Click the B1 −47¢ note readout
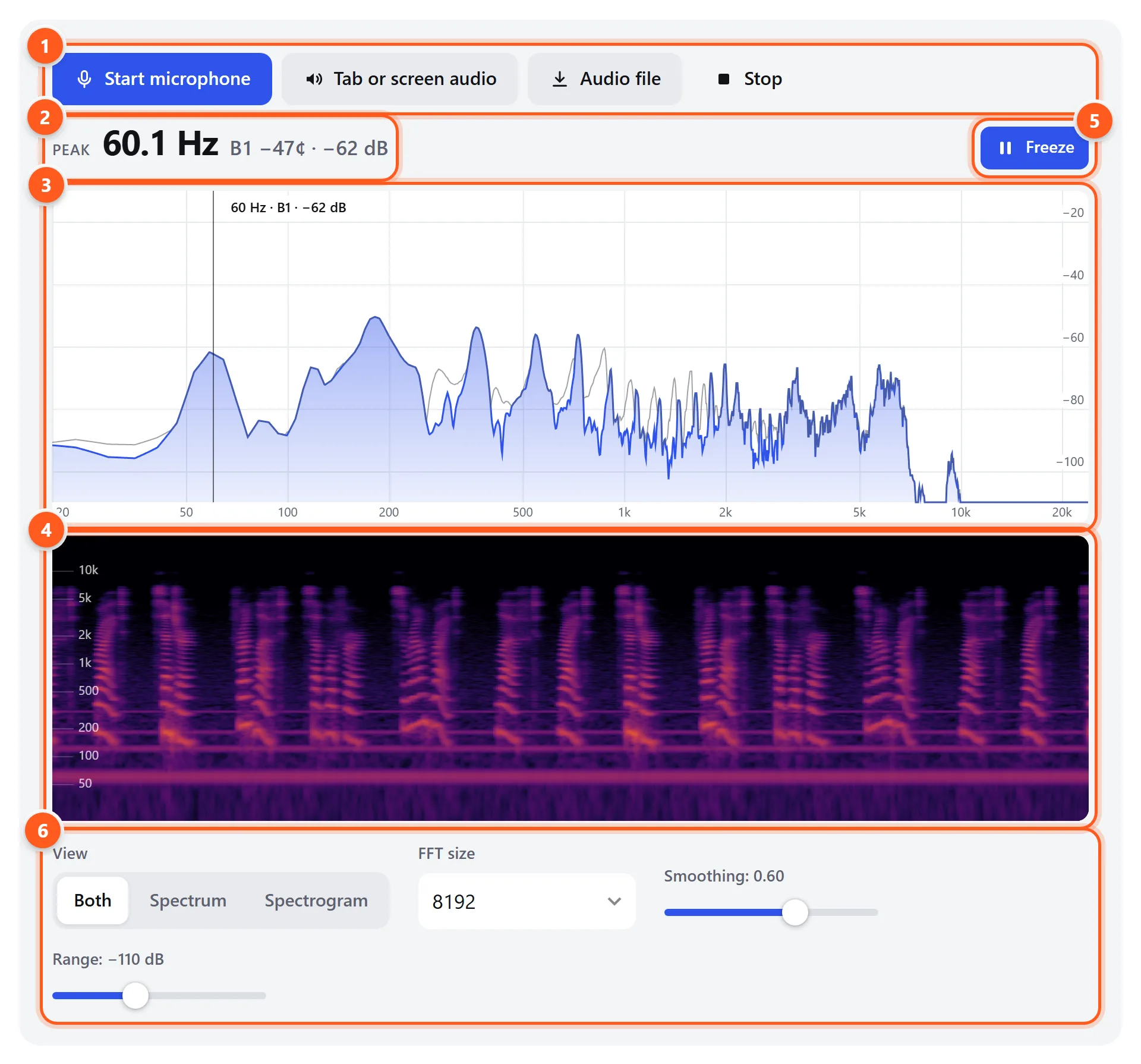 (x=267, y=148)
